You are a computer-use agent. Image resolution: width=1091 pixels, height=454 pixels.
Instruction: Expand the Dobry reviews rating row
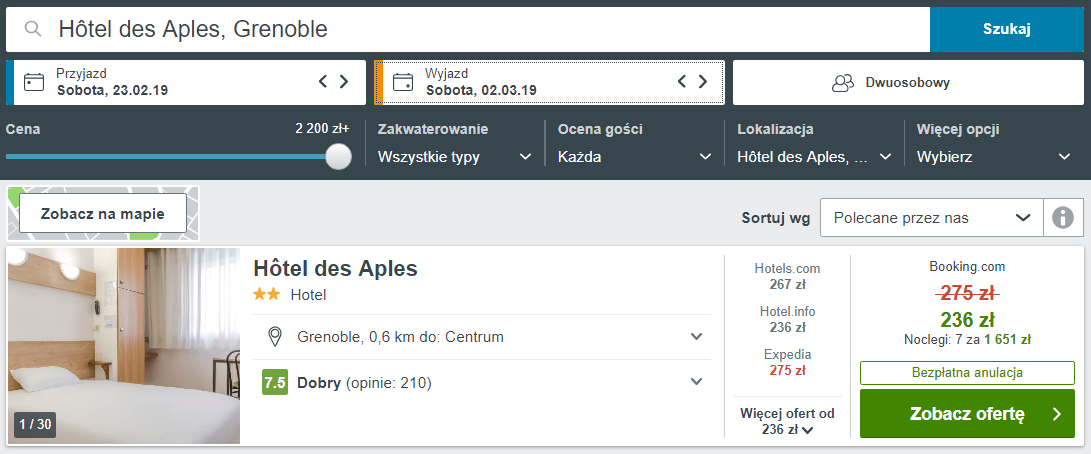pos(697,381)
